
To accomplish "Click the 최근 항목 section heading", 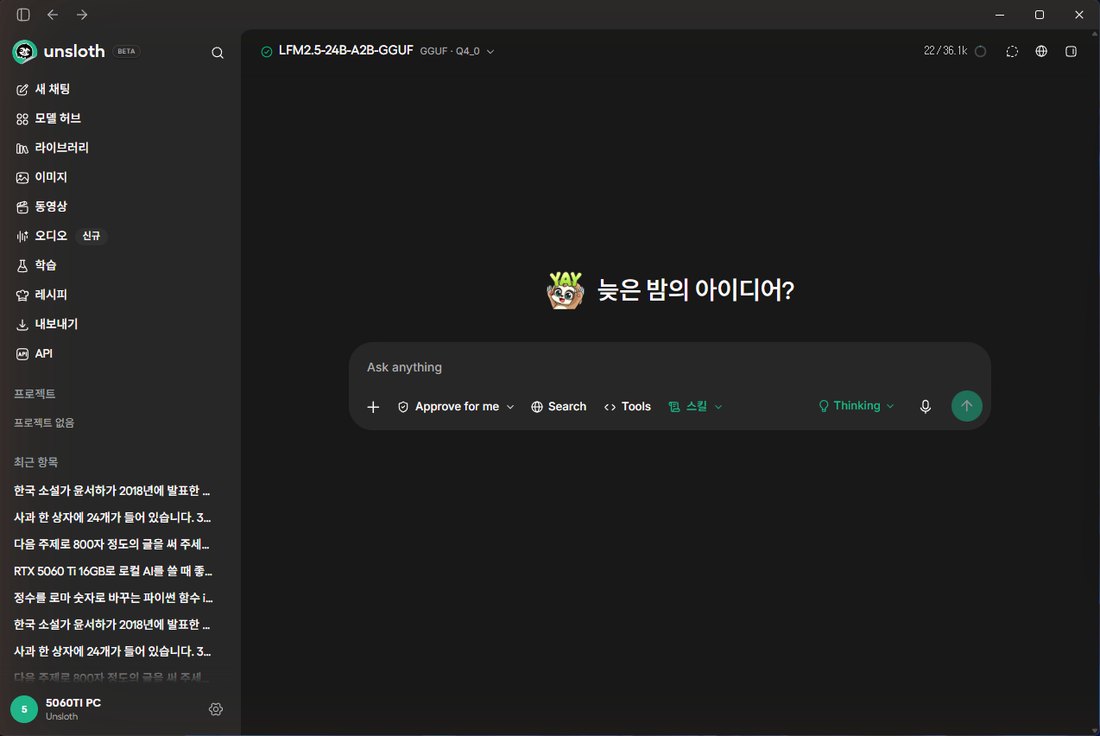I will 36,462.
